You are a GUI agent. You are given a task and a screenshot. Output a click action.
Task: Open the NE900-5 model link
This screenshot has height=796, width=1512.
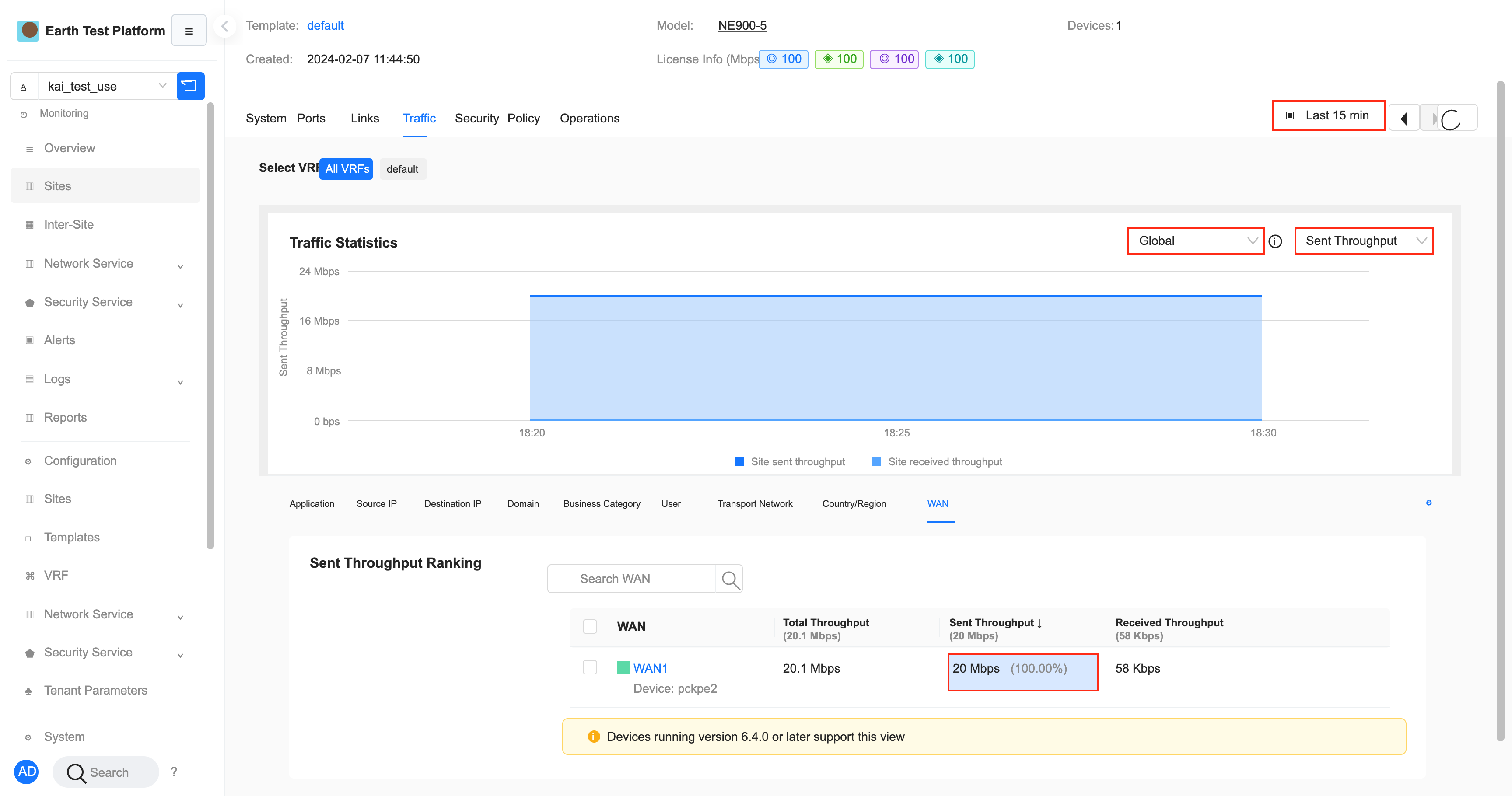point(742,26)
